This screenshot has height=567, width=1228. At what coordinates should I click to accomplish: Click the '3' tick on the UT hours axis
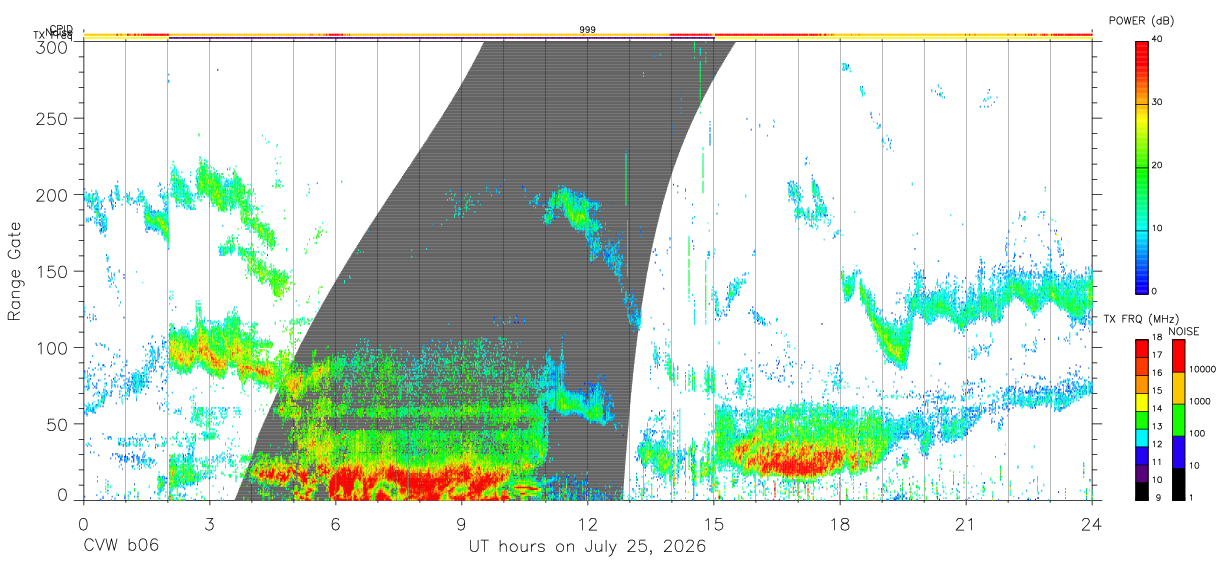(209, 523)
